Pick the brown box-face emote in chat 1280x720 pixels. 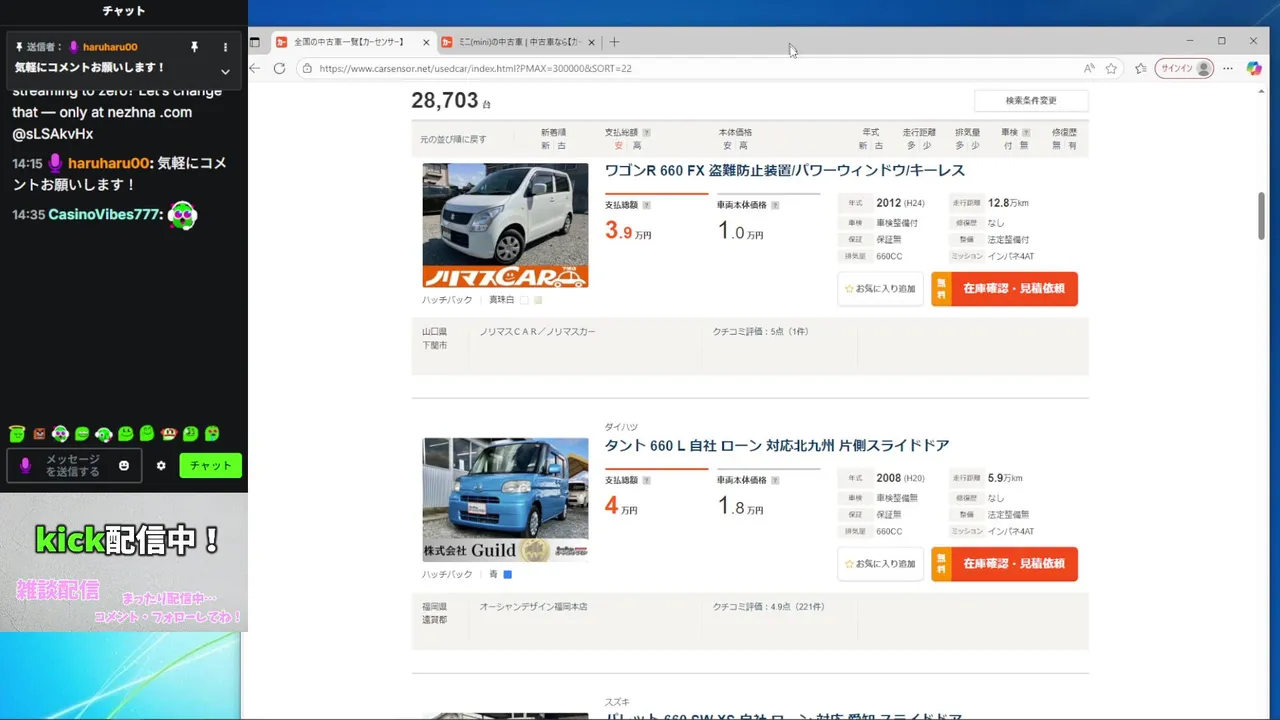pyautogui.click(x=39, y=434)
